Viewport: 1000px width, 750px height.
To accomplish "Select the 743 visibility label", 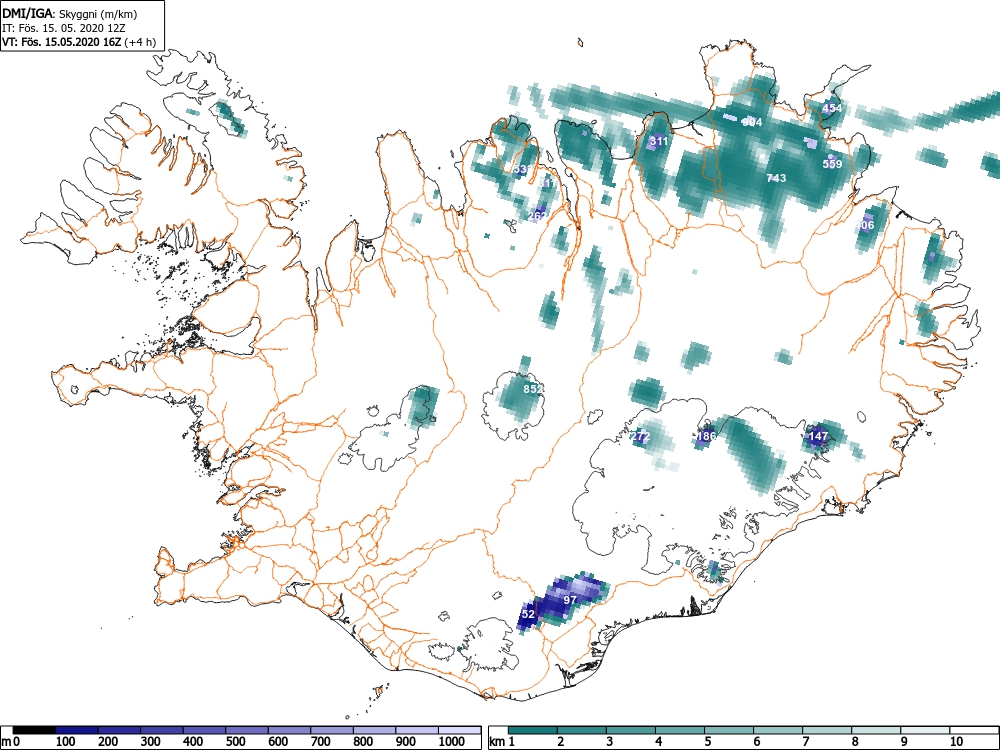I will click(x=776, y=178).
